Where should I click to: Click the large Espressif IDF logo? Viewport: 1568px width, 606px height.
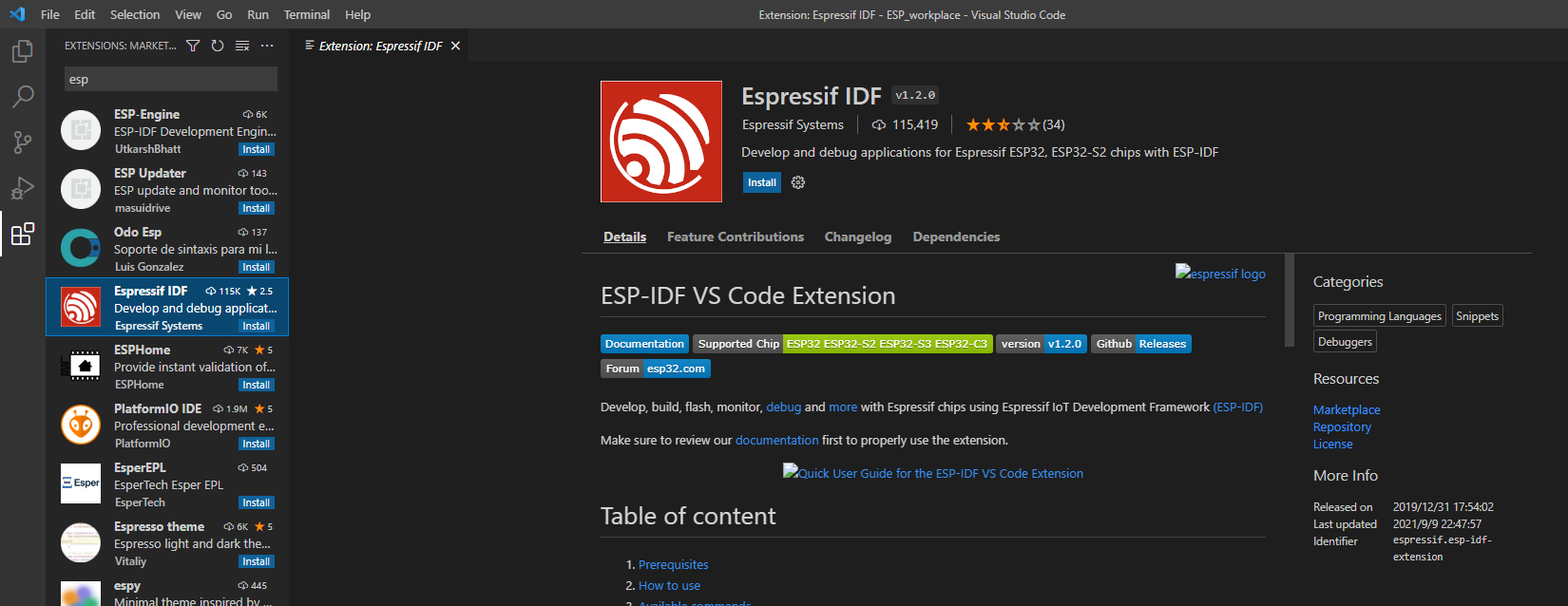coord(661,142)
